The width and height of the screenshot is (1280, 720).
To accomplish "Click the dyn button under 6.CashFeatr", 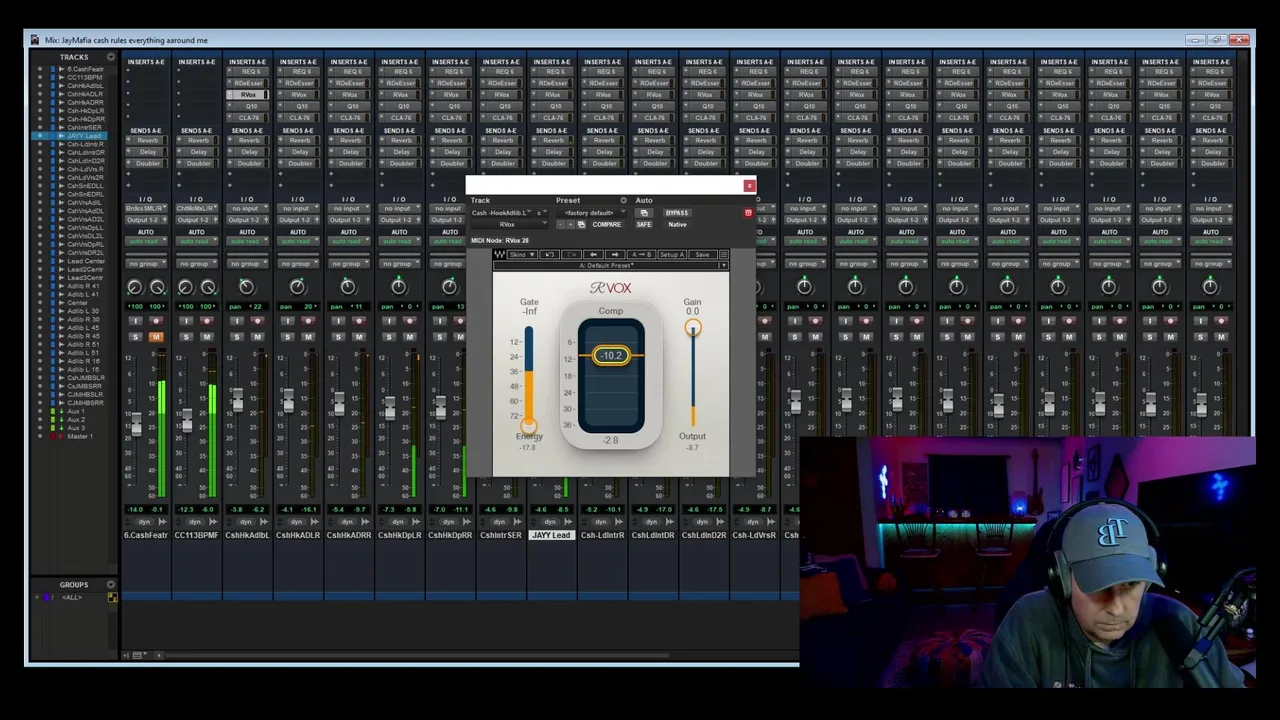I will click(x=144, y=522).
